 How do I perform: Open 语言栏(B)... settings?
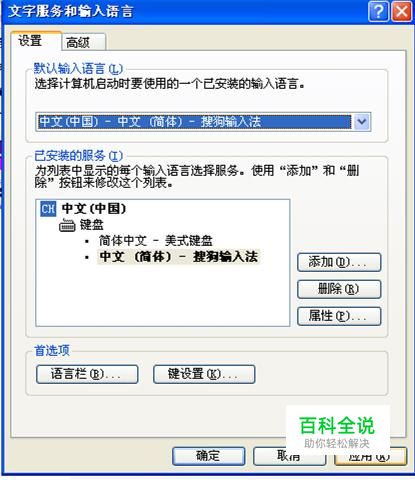pos(87,374)
